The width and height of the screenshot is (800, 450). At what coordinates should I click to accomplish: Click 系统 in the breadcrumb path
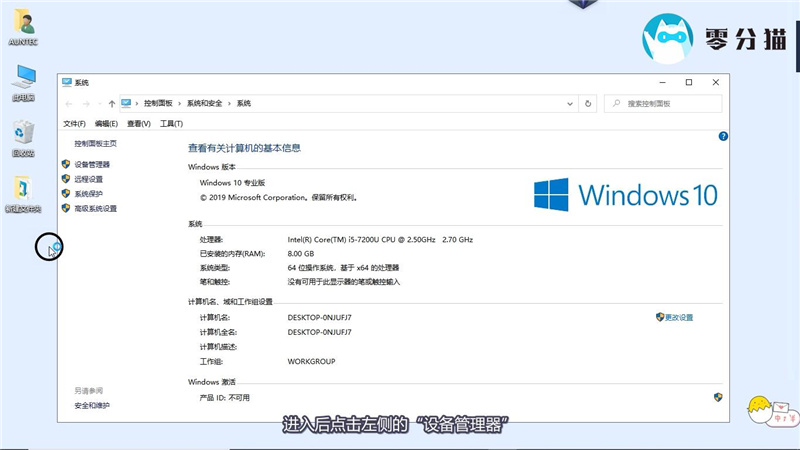tap(244, 103)
